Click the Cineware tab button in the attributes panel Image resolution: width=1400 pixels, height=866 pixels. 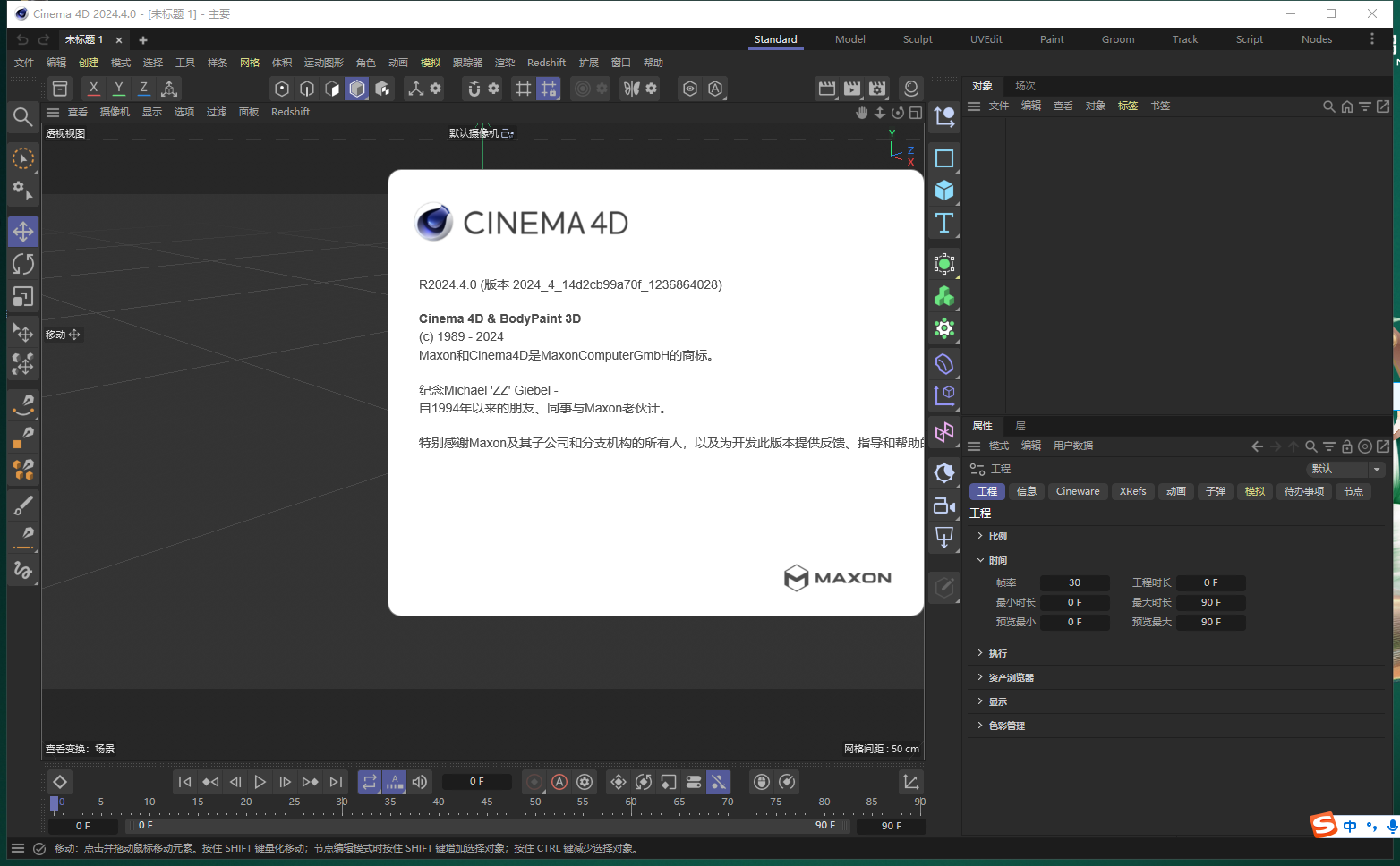point(1078,491)
